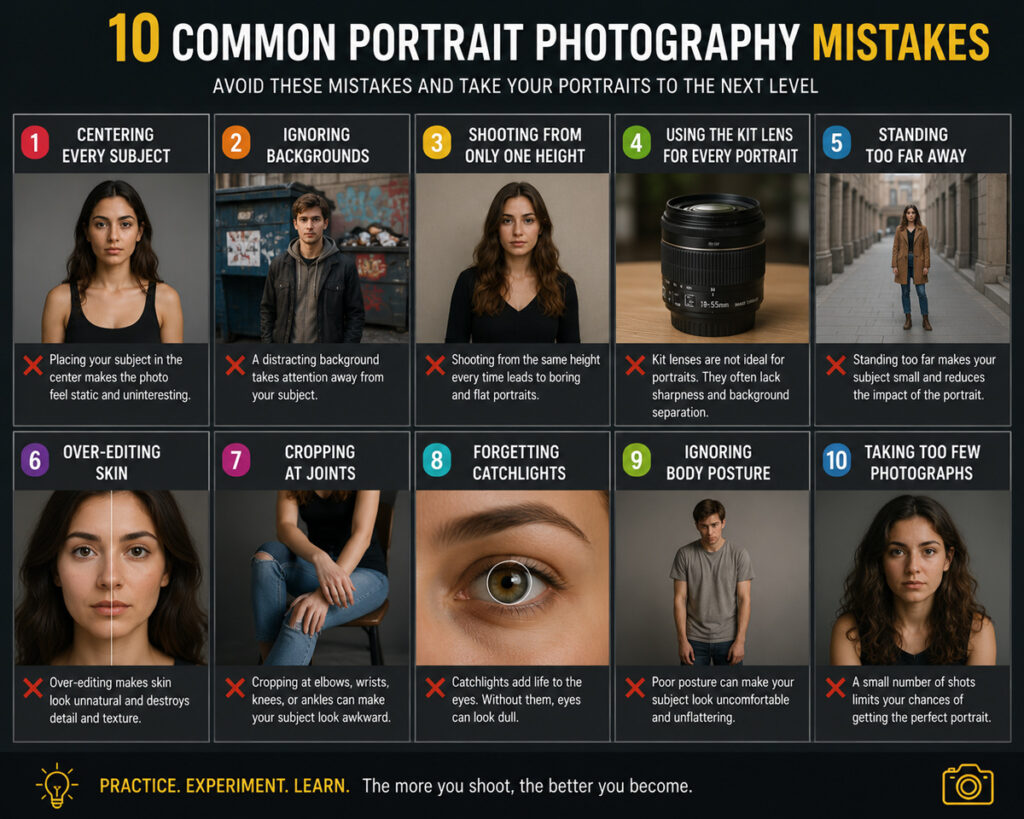Click the photo under 'Shooting From Only One Height'

click(x=513, y=258)
